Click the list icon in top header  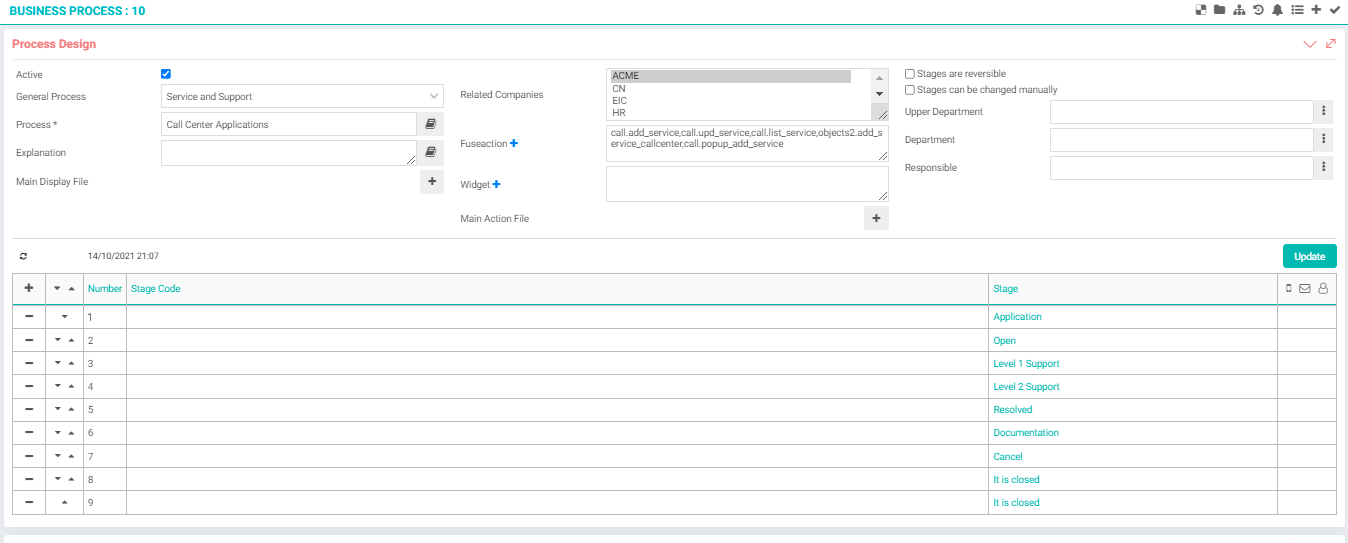[x=1297, y=10]
